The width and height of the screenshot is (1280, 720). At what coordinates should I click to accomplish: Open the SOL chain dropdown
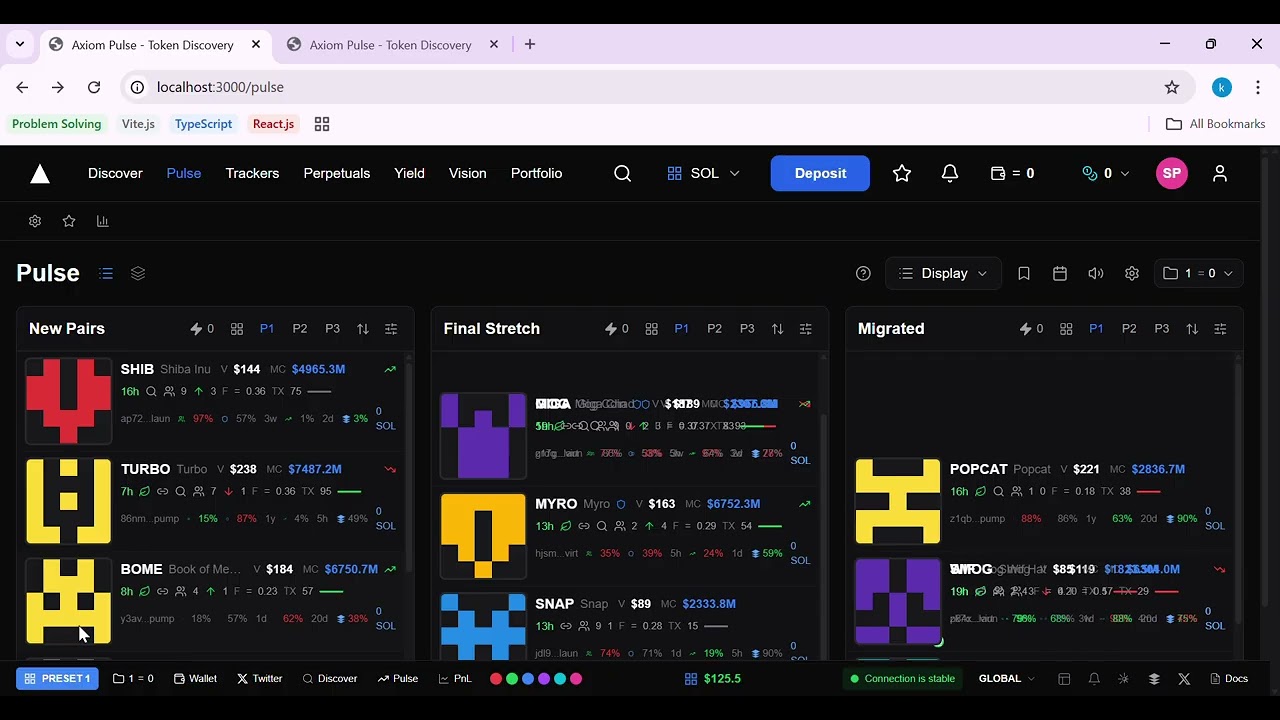pyautogui.click(x=704, y=174)
